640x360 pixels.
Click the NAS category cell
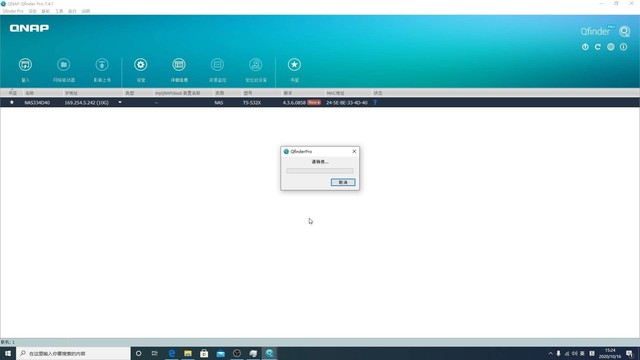(219, 102)
